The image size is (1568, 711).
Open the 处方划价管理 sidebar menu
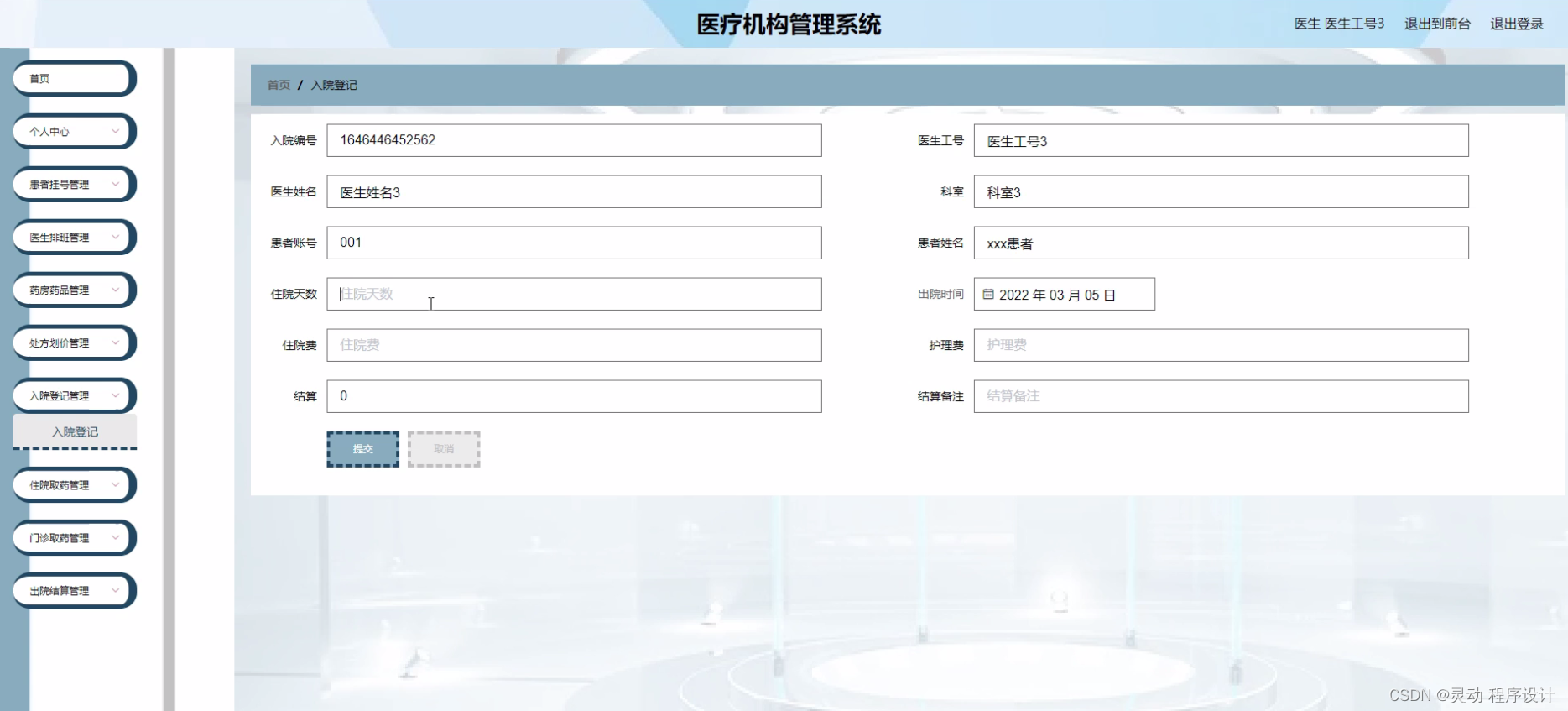point(74,343)
